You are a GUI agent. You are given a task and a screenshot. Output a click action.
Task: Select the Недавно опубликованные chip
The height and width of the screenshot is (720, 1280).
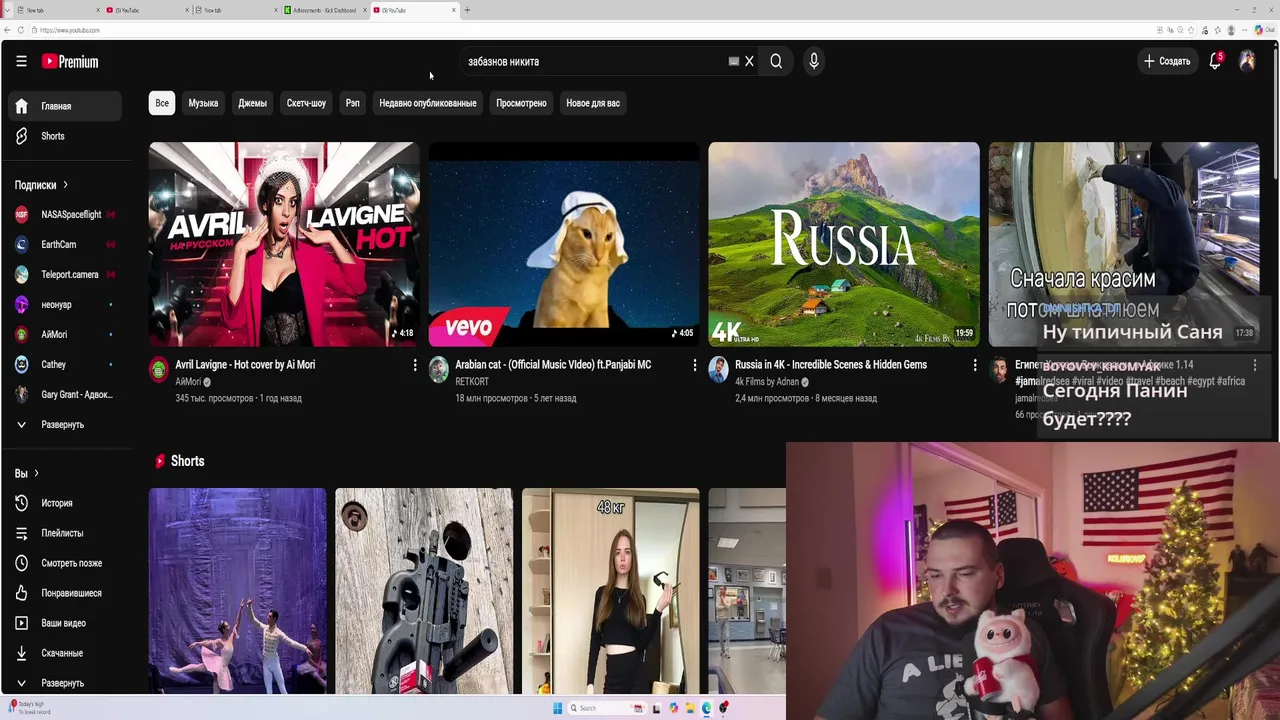[x=428, y=103]
